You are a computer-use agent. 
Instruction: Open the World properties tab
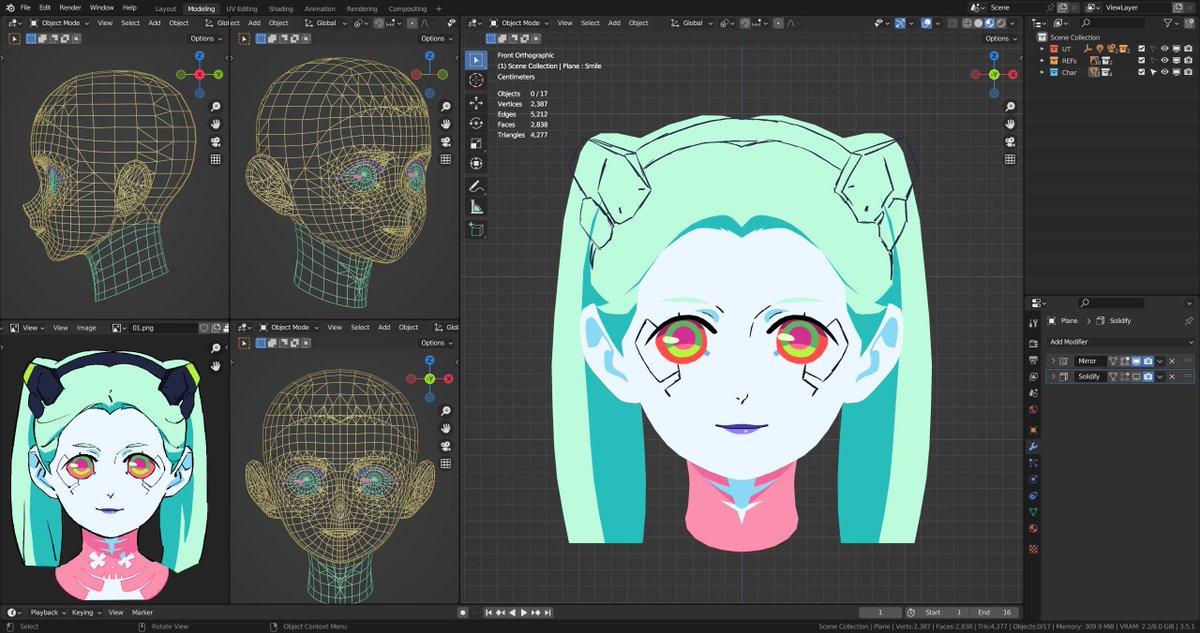pos(1034,411)
